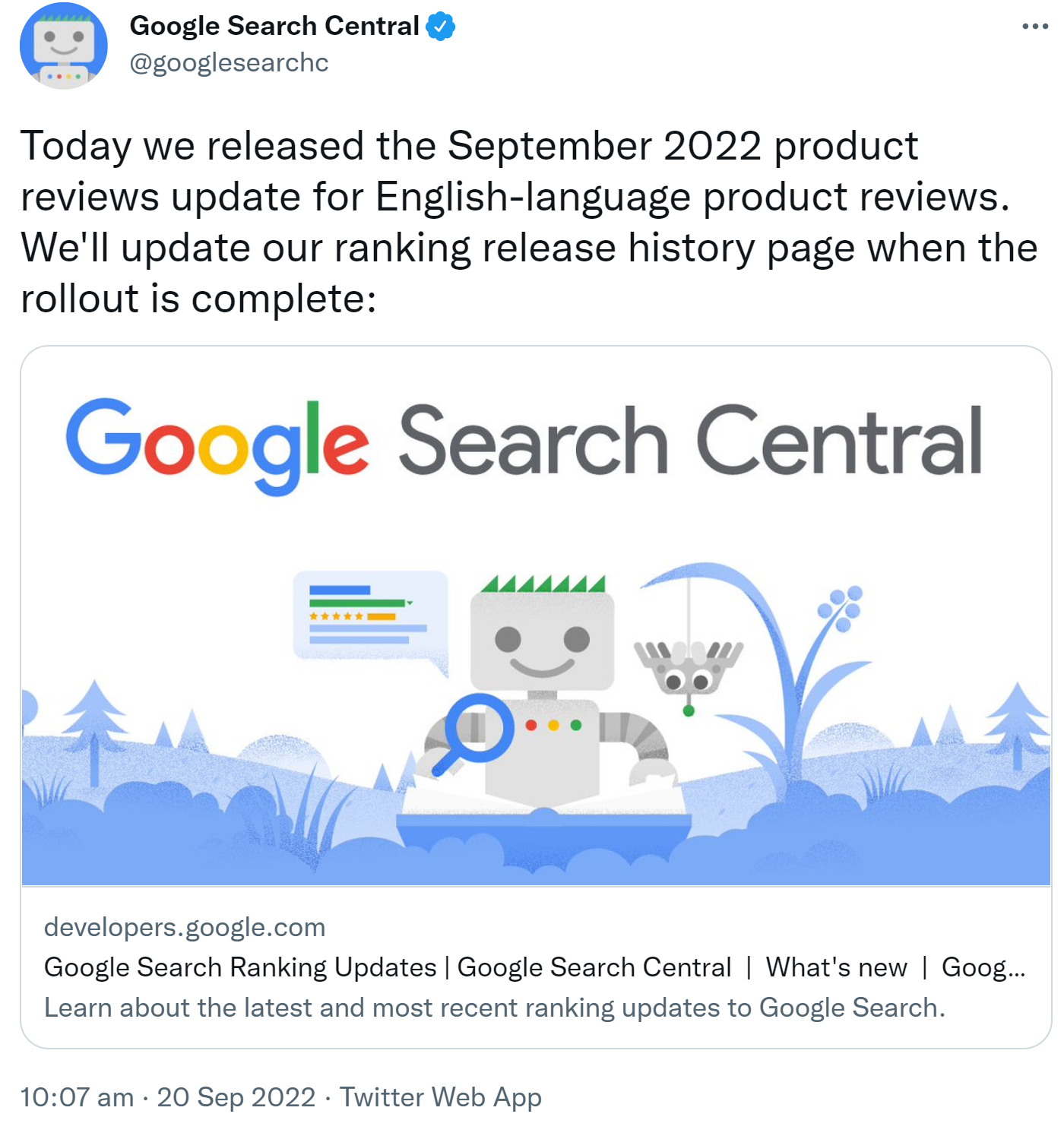Image resolution: width=1064 pixels, height=1136 pixels.
Task: Click the green traffic-light dot on the robot
Action: (575, 725)
